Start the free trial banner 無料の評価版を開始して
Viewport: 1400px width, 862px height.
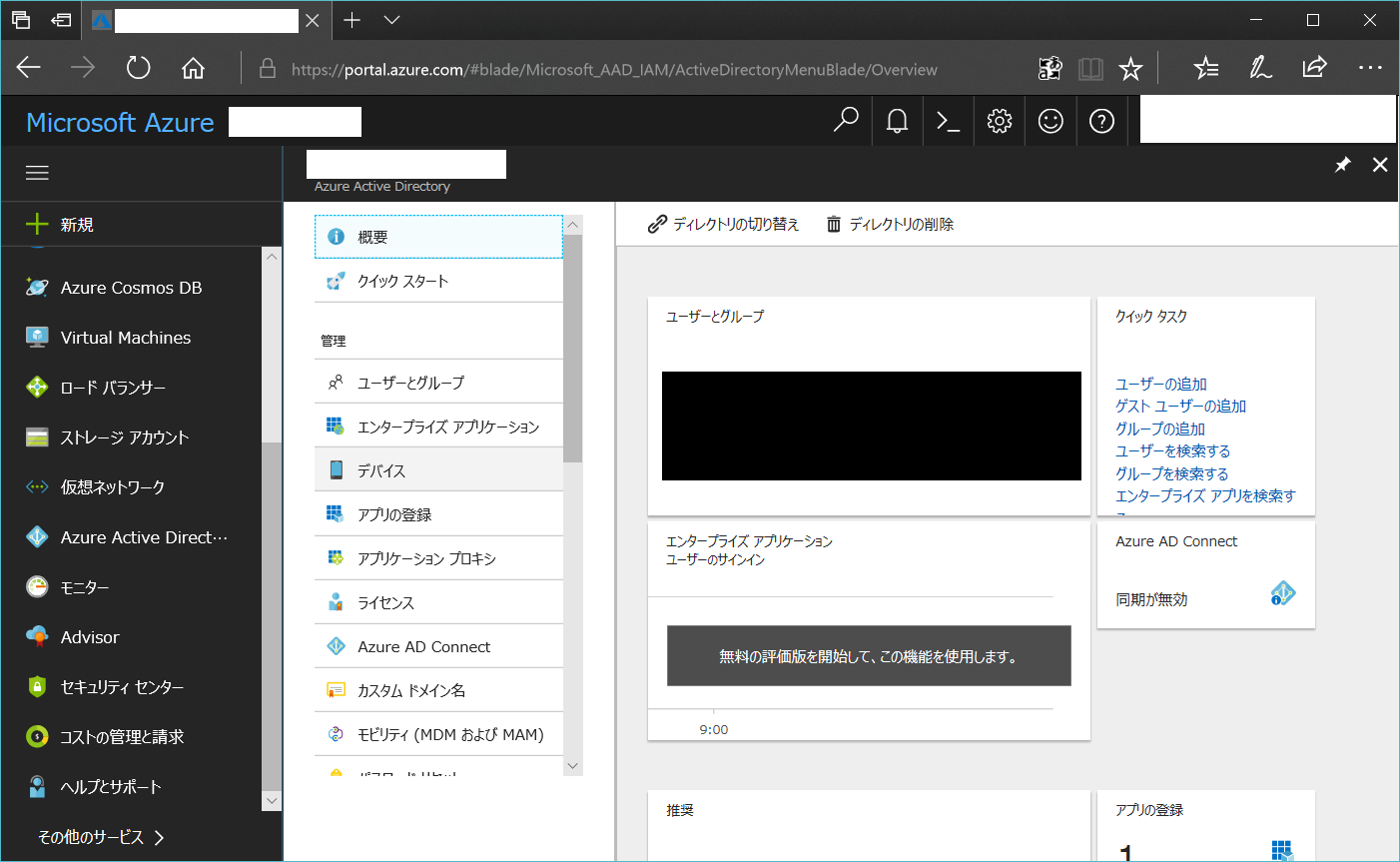(x=869, y=656)
